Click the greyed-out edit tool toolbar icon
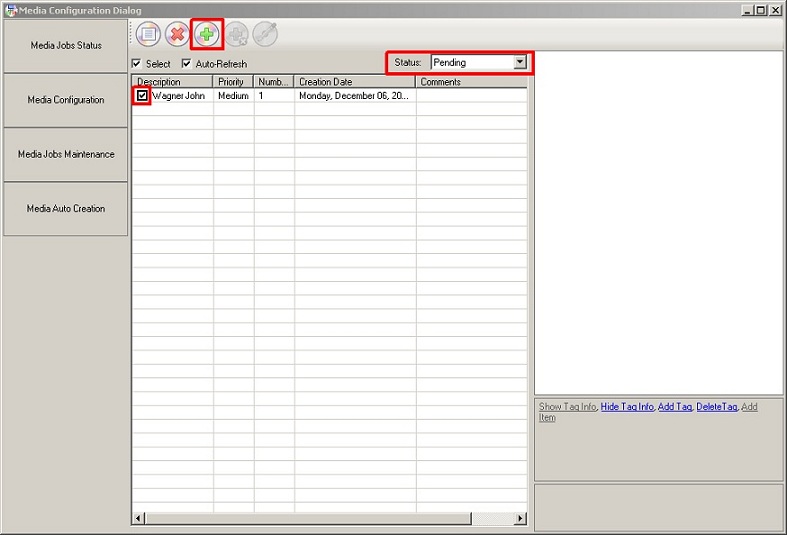Viewport: 787px width, 535px height. point(266,34)
